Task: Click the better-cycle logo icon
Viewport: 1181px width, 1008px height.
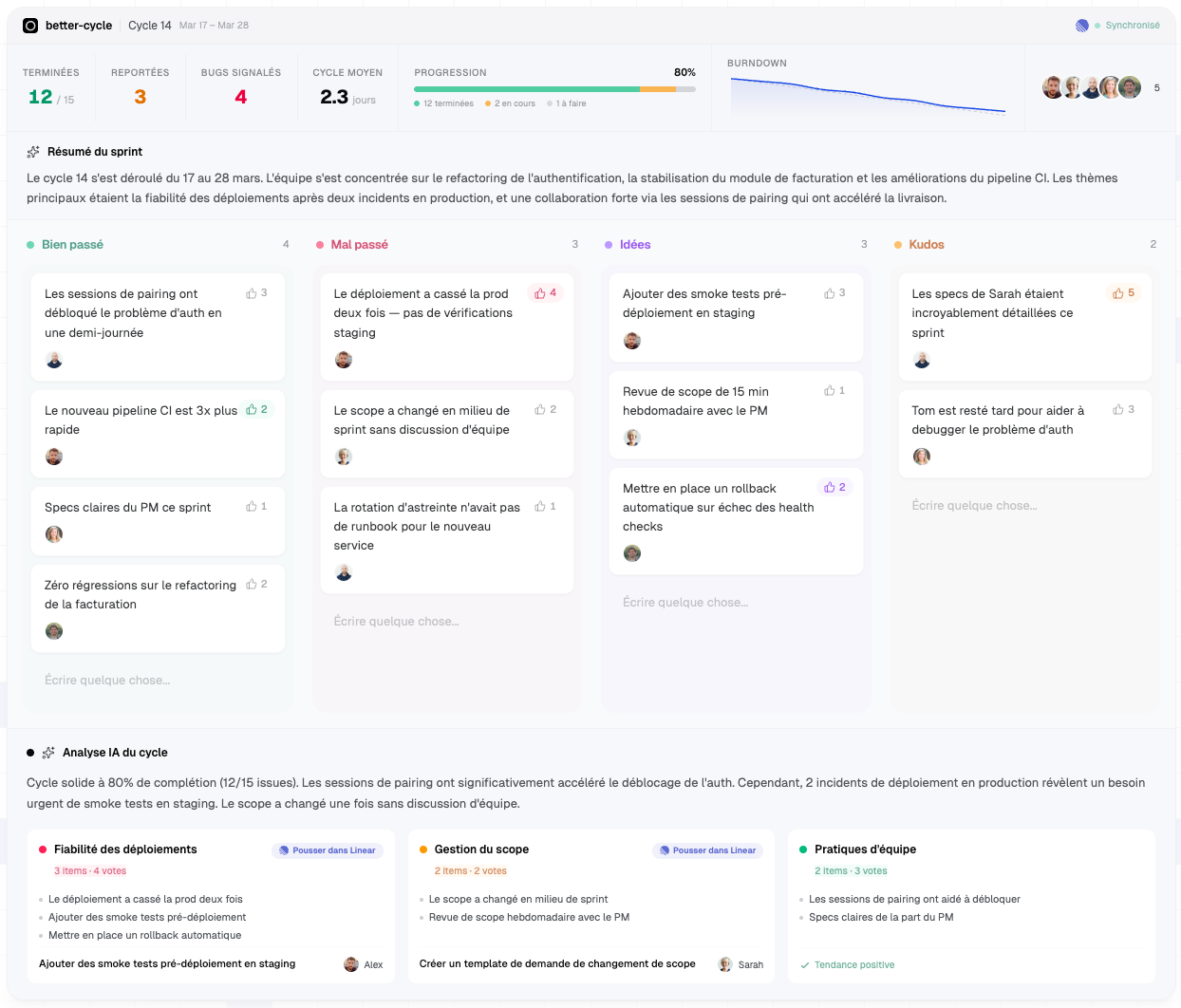Action: 30,26
